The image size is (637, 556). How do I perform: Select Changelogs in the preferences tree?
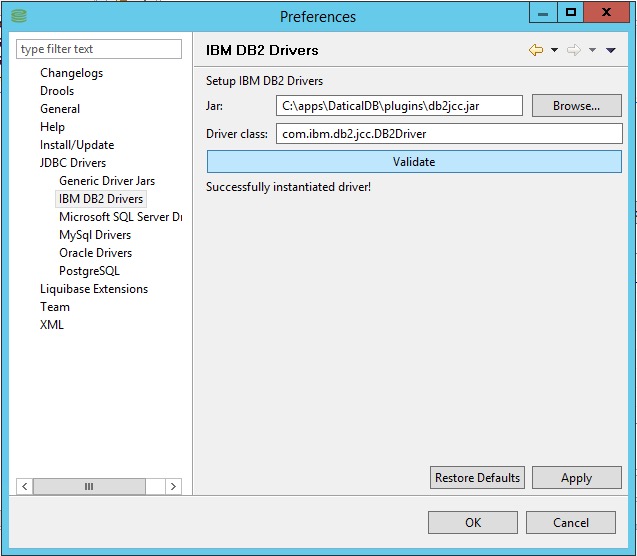(72, 73)
